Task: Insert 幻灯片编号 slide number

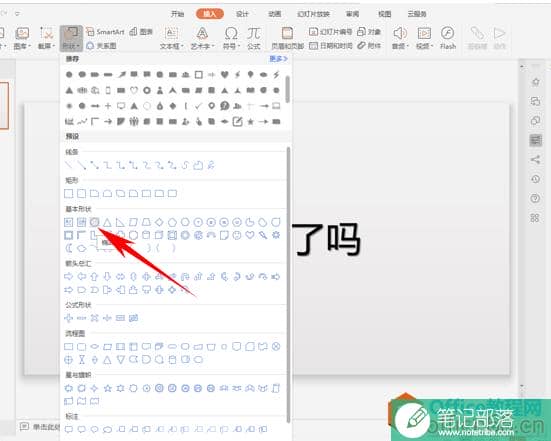Action: tap(330, 32)
